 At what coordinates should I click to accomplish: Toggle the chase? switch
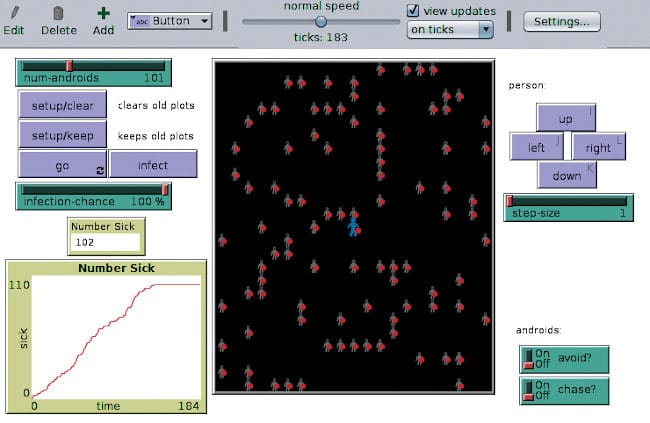coord(527,390)
